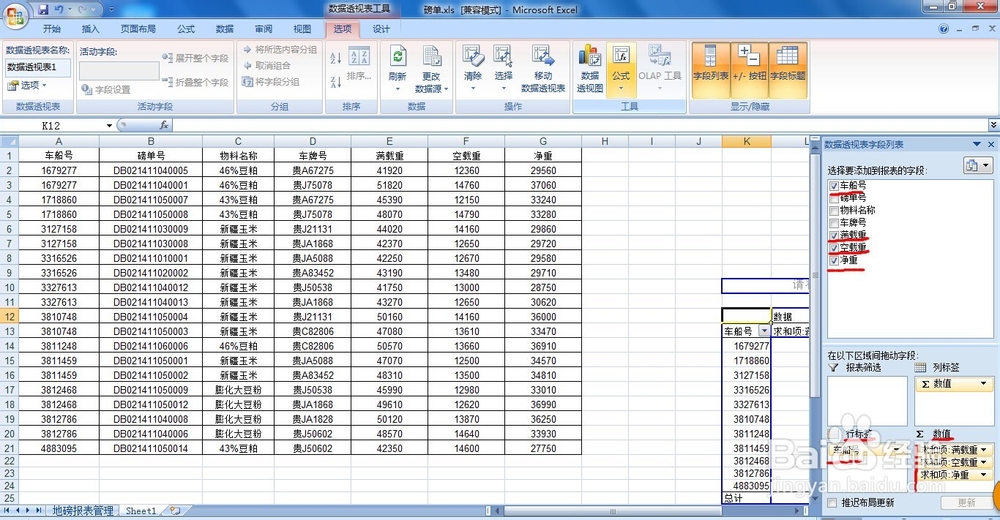Image resolution: width=1000 pixels, height=520 pixels.
Task: Click 字段设置 field settings
Action: (x=106, y=90)
